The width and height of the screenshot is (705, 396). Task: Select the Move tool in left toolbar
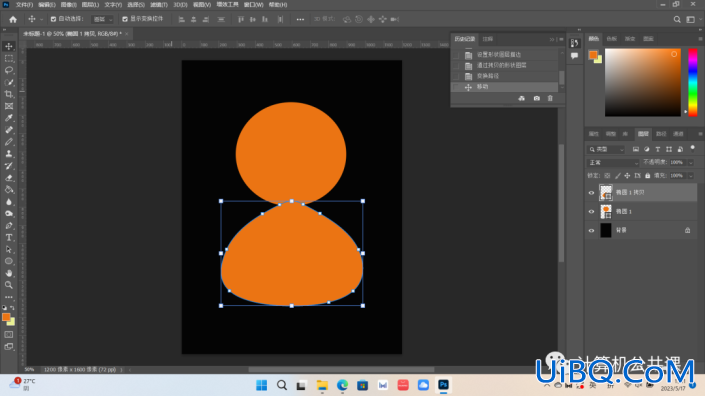(9, 46)
